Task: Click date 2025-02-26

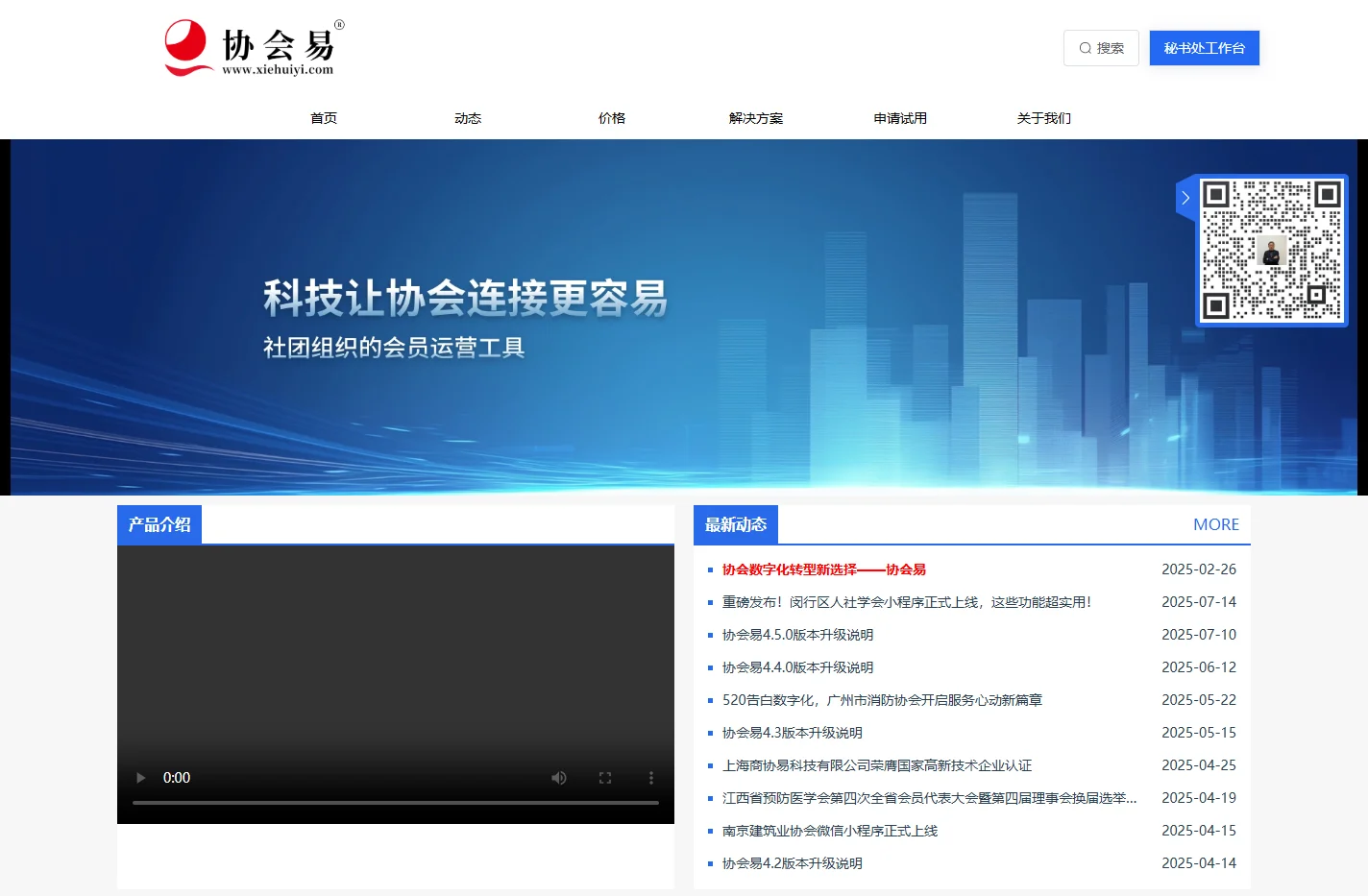Action: 1199,569
